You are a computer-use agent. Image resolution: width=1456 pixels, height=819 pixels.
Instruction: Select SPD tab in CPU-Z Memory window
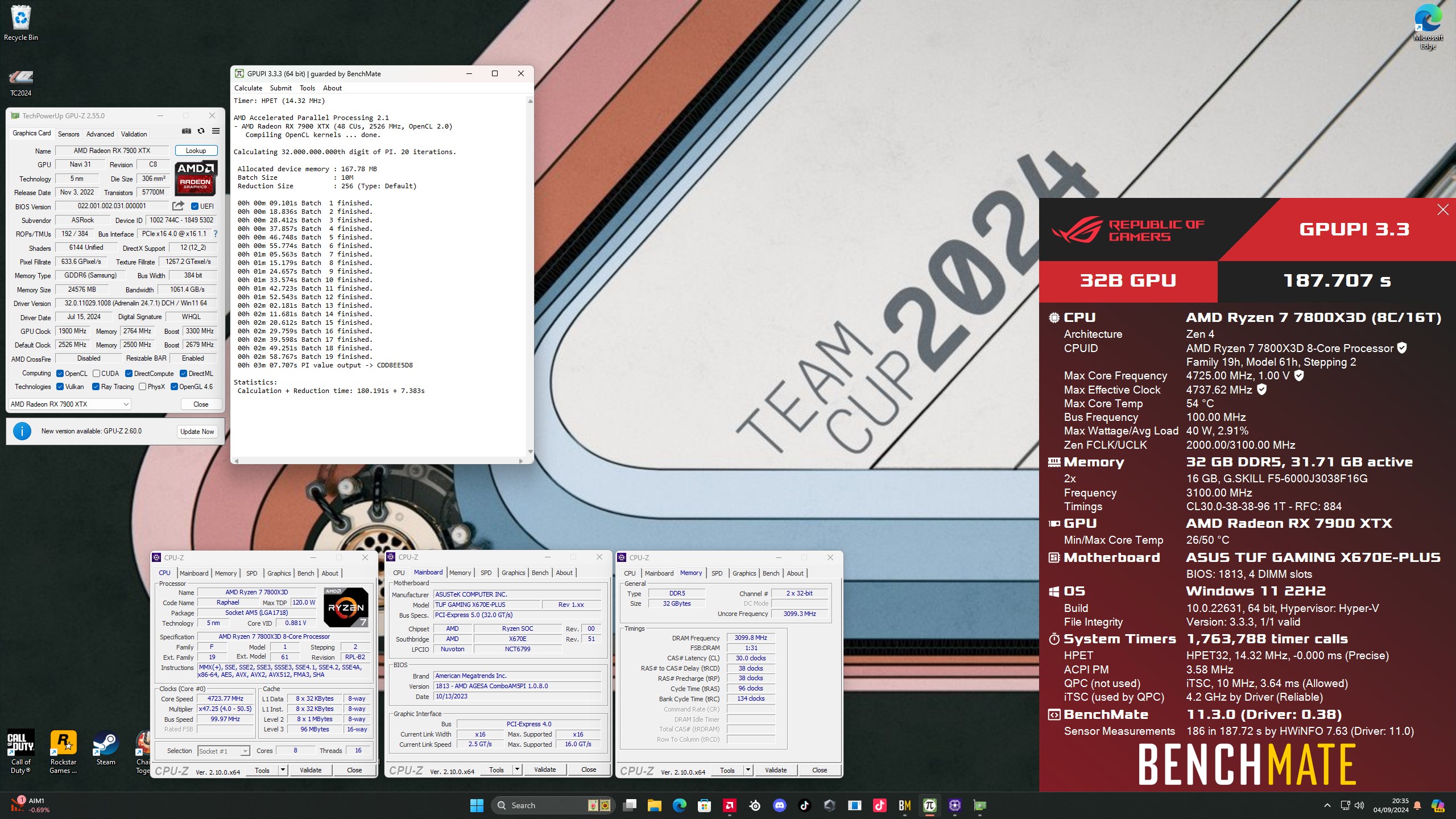(x=717, y=573)
